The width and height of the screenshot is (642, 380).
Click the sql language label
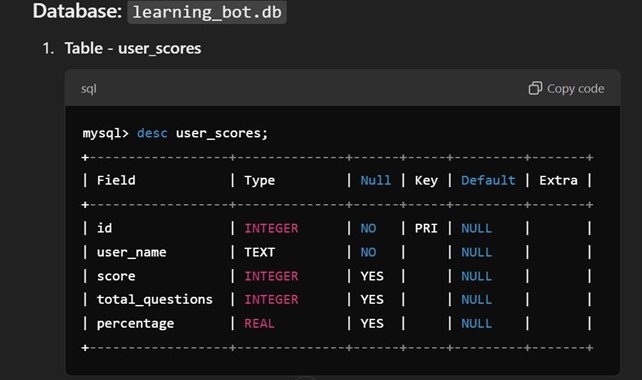(x=89, y=89)
